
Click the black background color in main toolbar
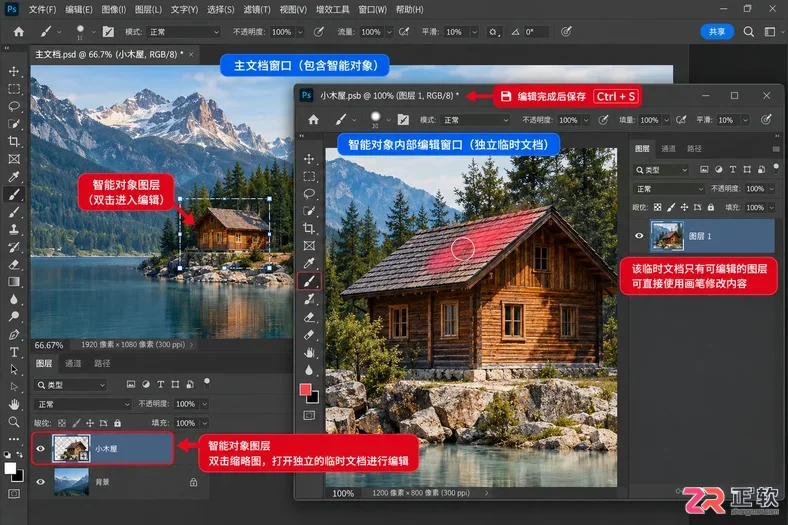pyautogui.click(x=19, y=476)
